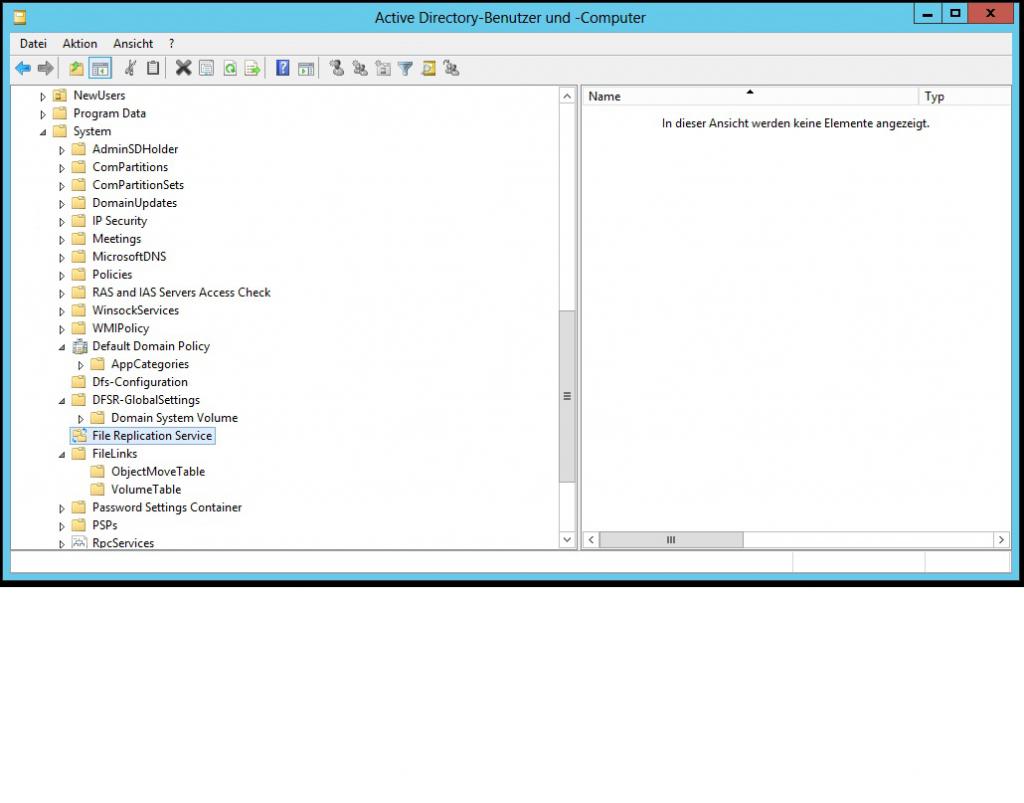1024x803 pixels.
Task: Create new organizational unit via toolbar icon
Action: point(383,68)
